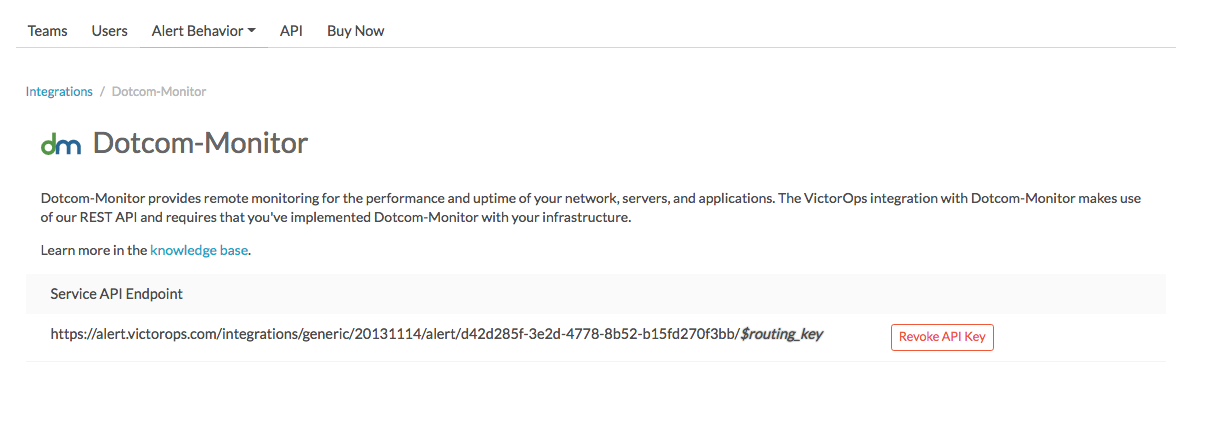Screen dimensions: 1211x445
Task: Click the Service API Endpoint header row
Action: coord(596,294)
